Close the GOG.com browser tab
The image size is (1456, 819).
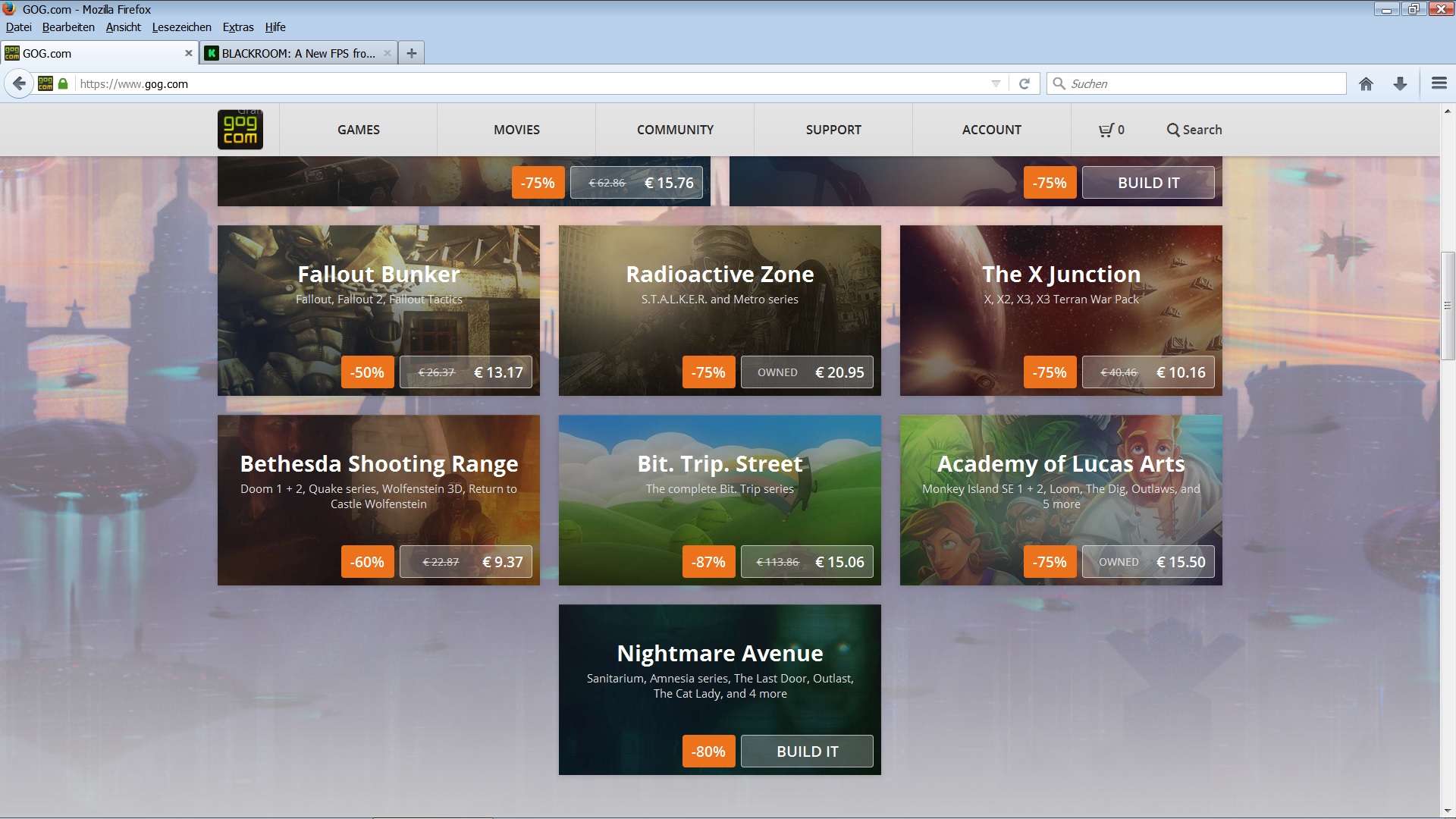pyautogui.click(x=188, y=53)
